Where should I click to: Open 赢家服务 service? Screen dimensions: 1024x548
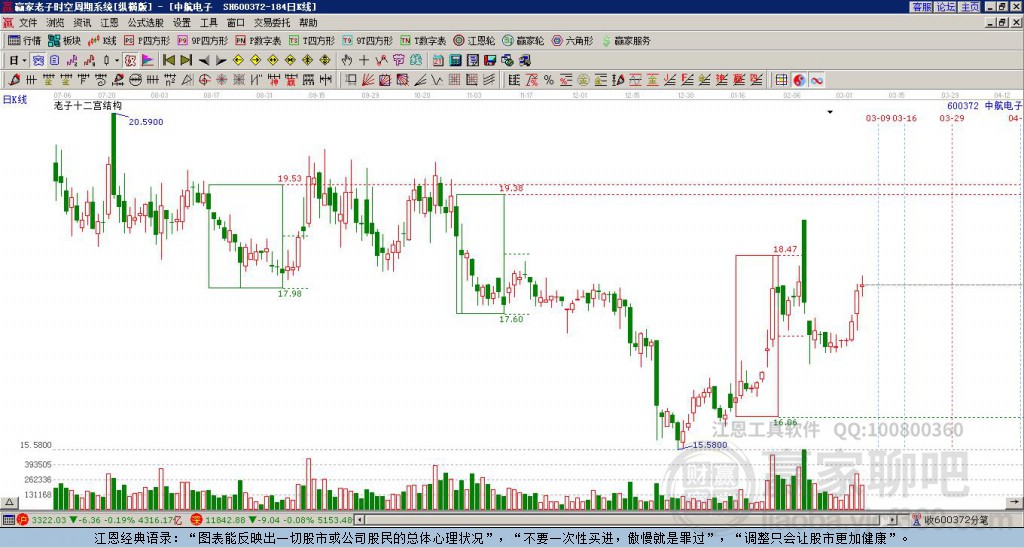pos(626,40)
